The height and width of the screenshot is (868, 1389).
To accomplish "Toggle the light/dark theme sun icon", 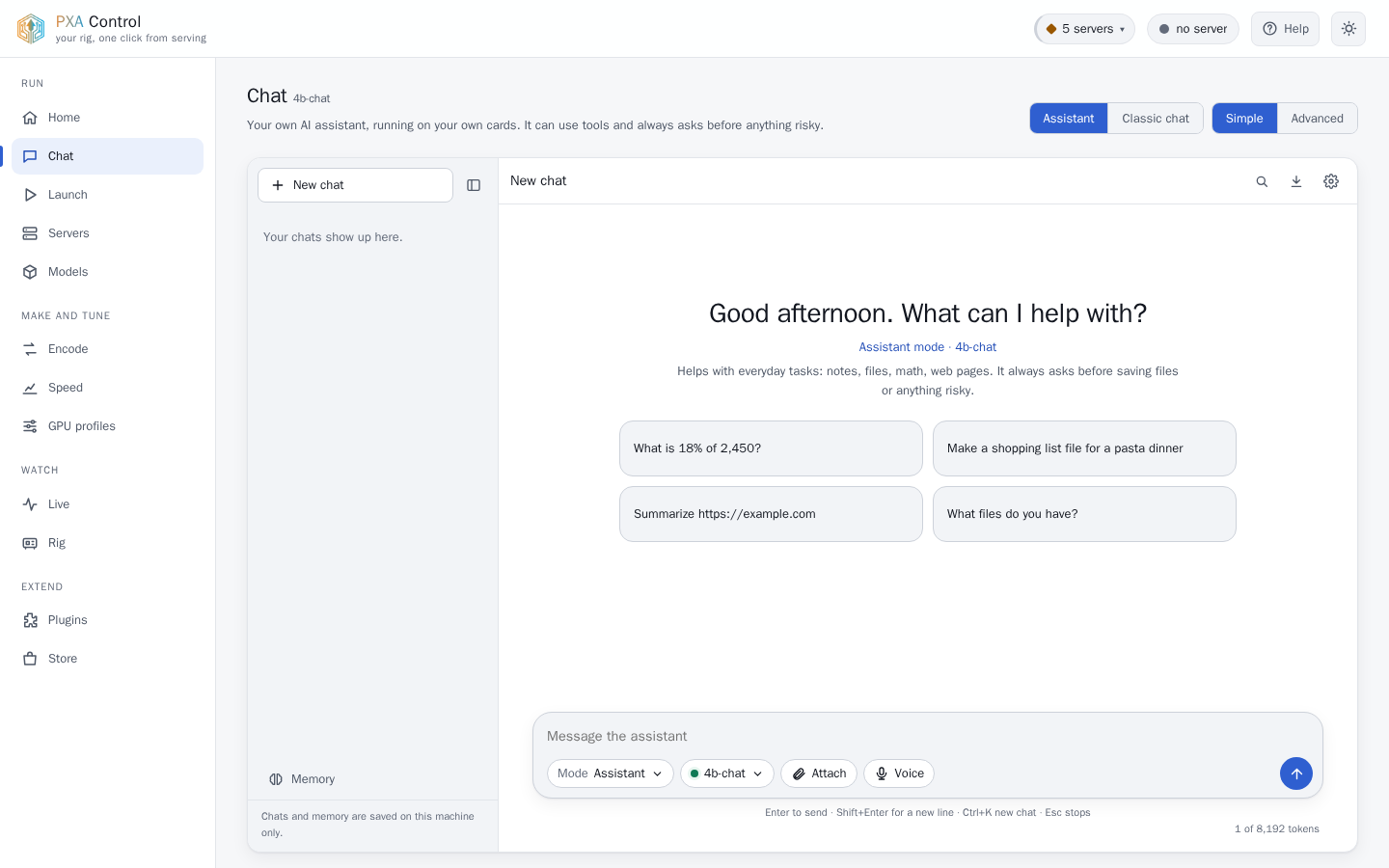I will [1348, 29].
